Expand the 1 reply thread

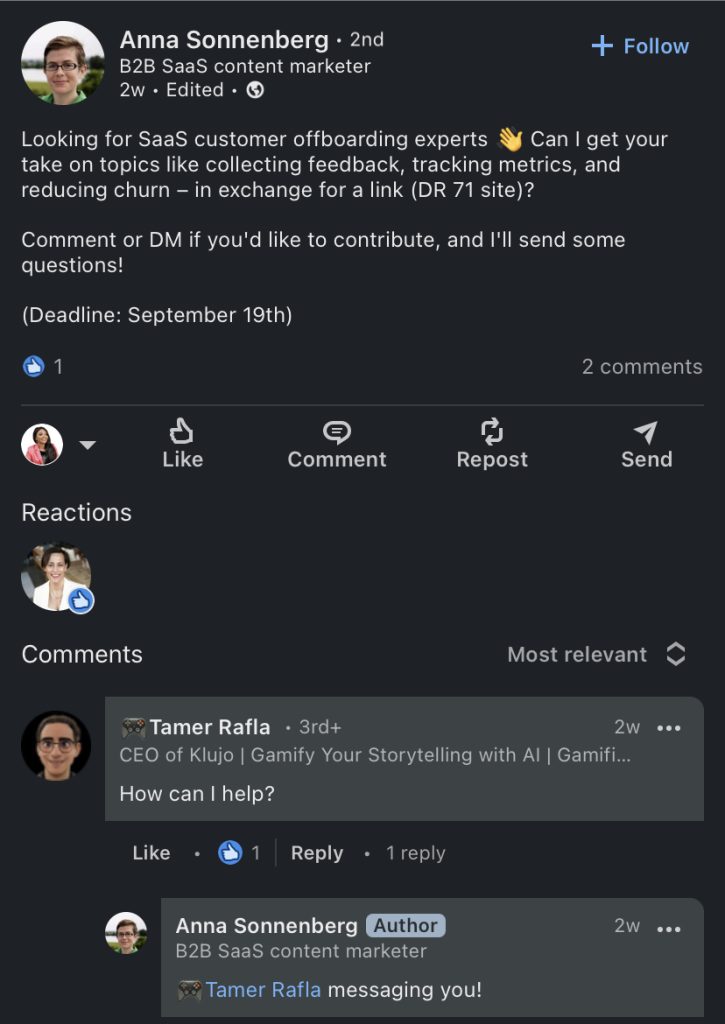(x=415, y=853)
